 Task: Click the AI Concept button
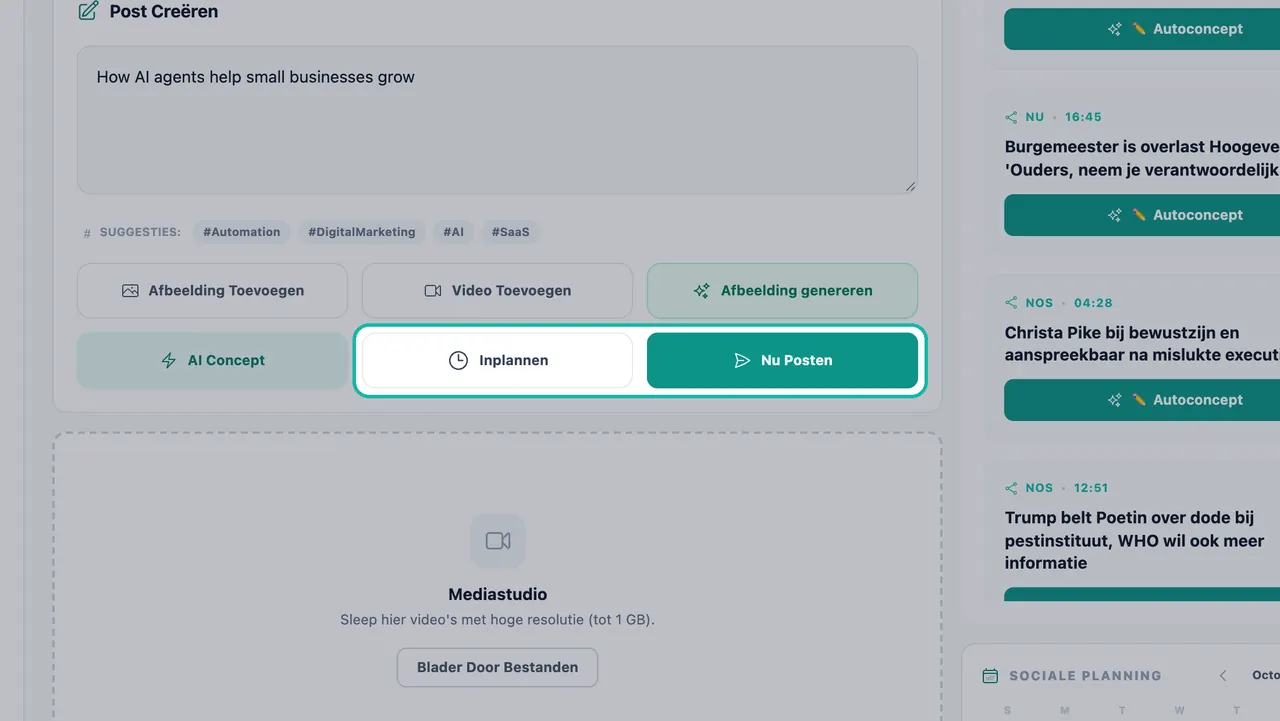pos(212,361)
